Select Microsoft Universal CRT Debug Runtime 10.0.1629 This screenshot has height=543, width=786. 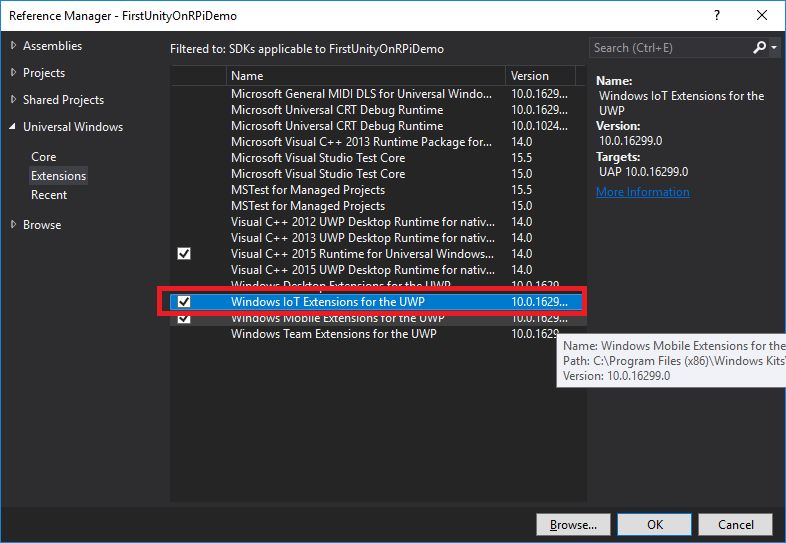[378, 110]
